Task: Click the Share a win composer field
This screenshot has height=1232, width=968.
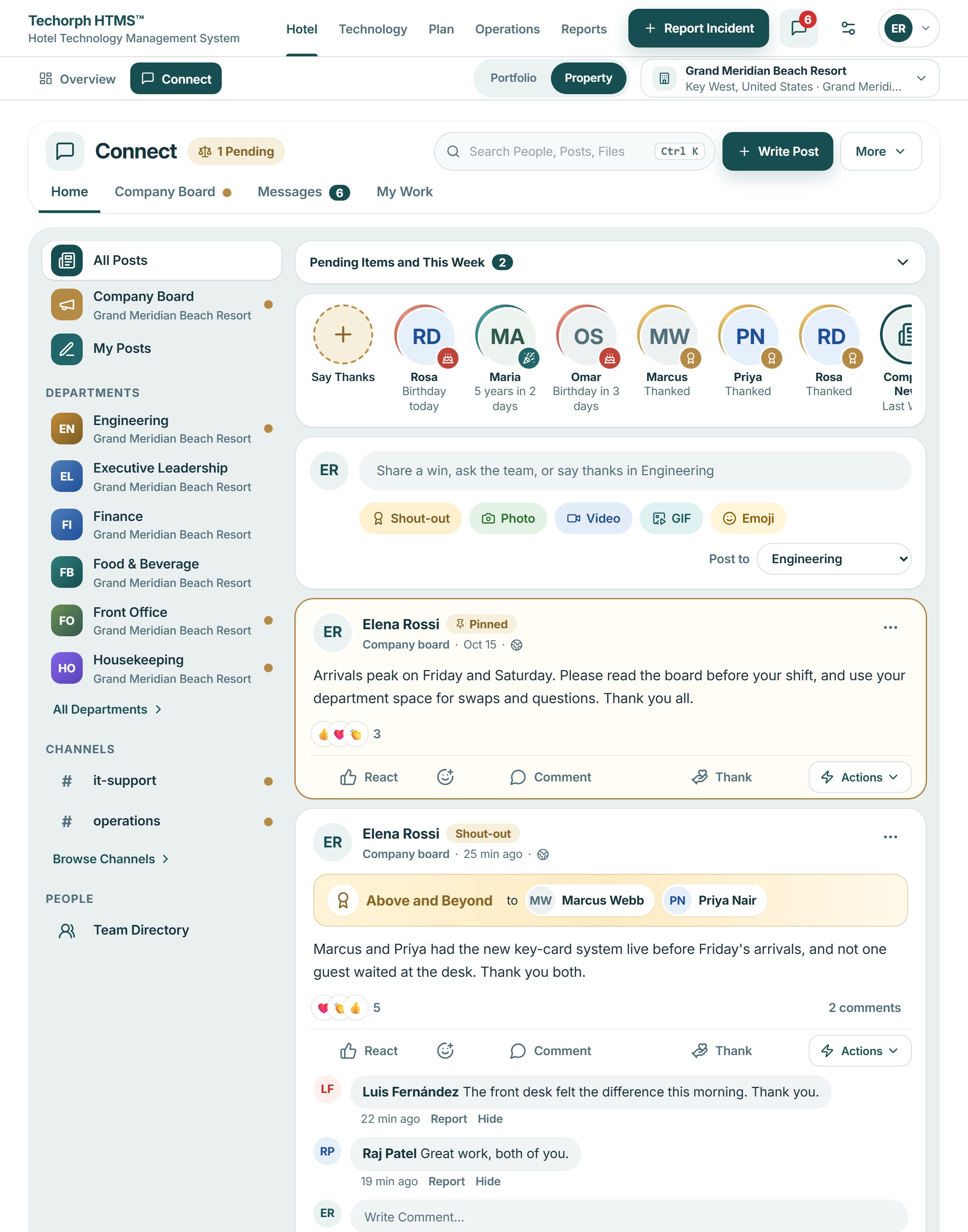Action: pos(635,471)
